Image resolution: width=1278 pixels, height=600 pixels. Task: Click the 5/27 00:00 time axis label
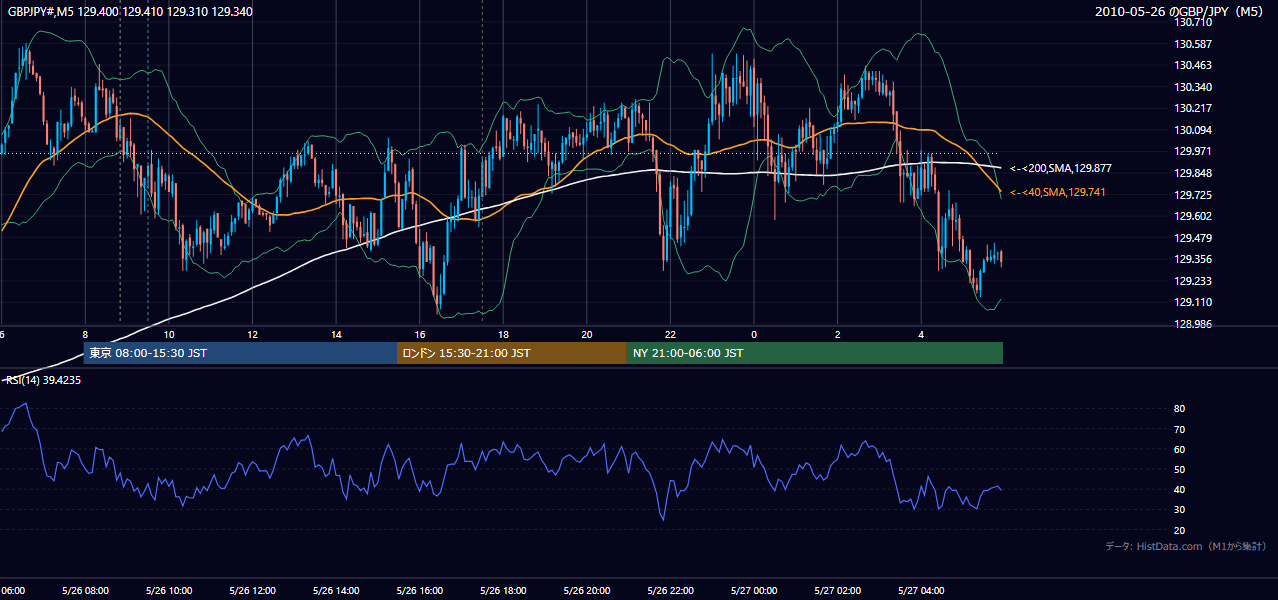(754, 591)
